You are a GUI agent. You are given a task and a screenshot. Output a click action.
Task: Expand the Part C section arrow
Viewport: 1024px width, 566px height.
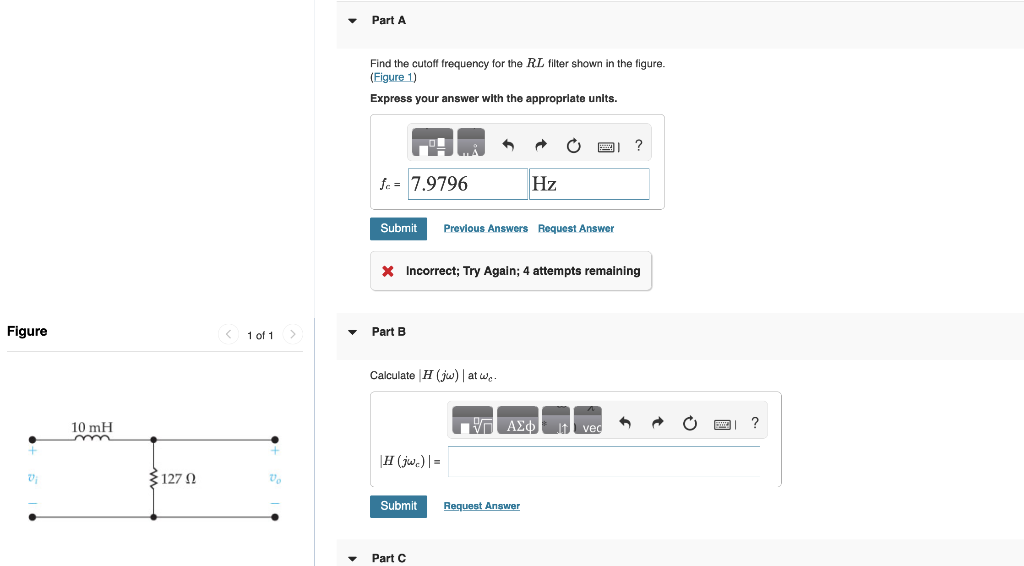[x=353, y=559]
